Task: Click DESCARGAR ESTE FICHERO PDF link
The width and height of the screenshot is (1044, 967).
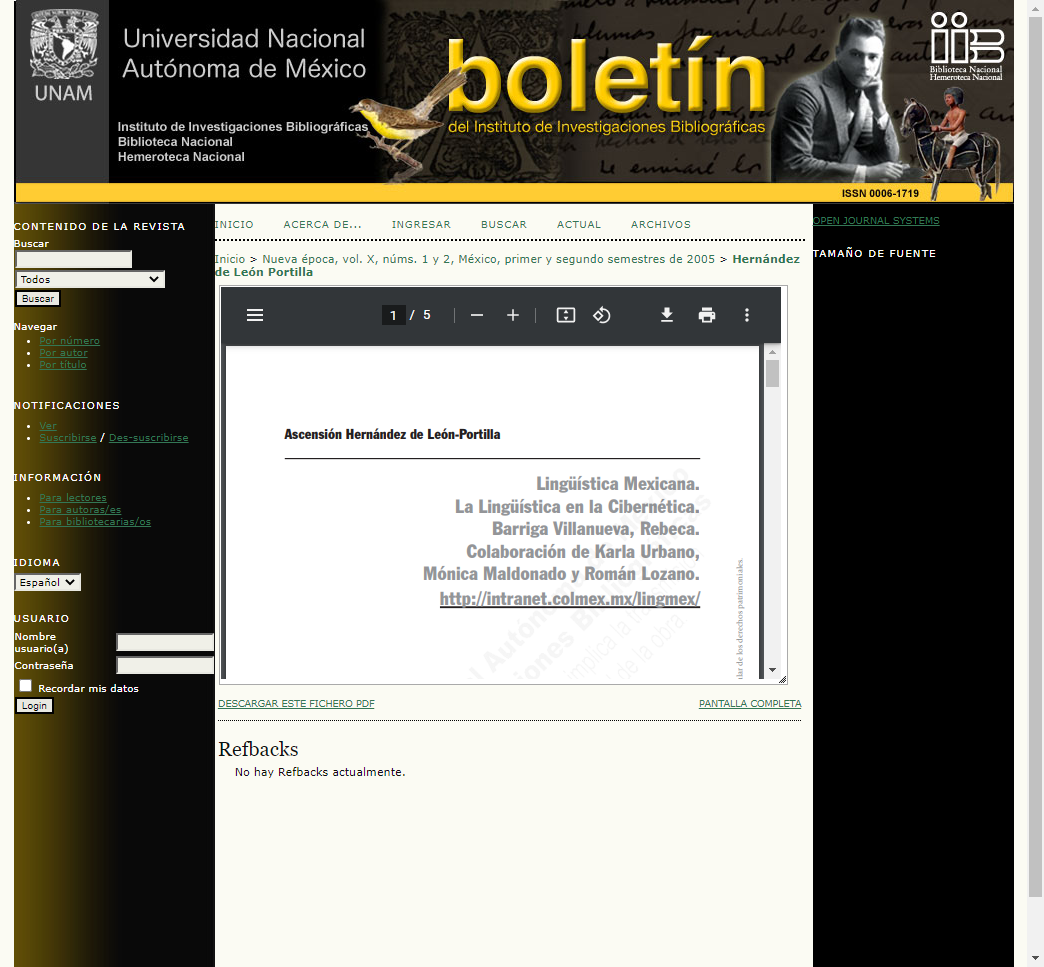Action: (296, 704)
